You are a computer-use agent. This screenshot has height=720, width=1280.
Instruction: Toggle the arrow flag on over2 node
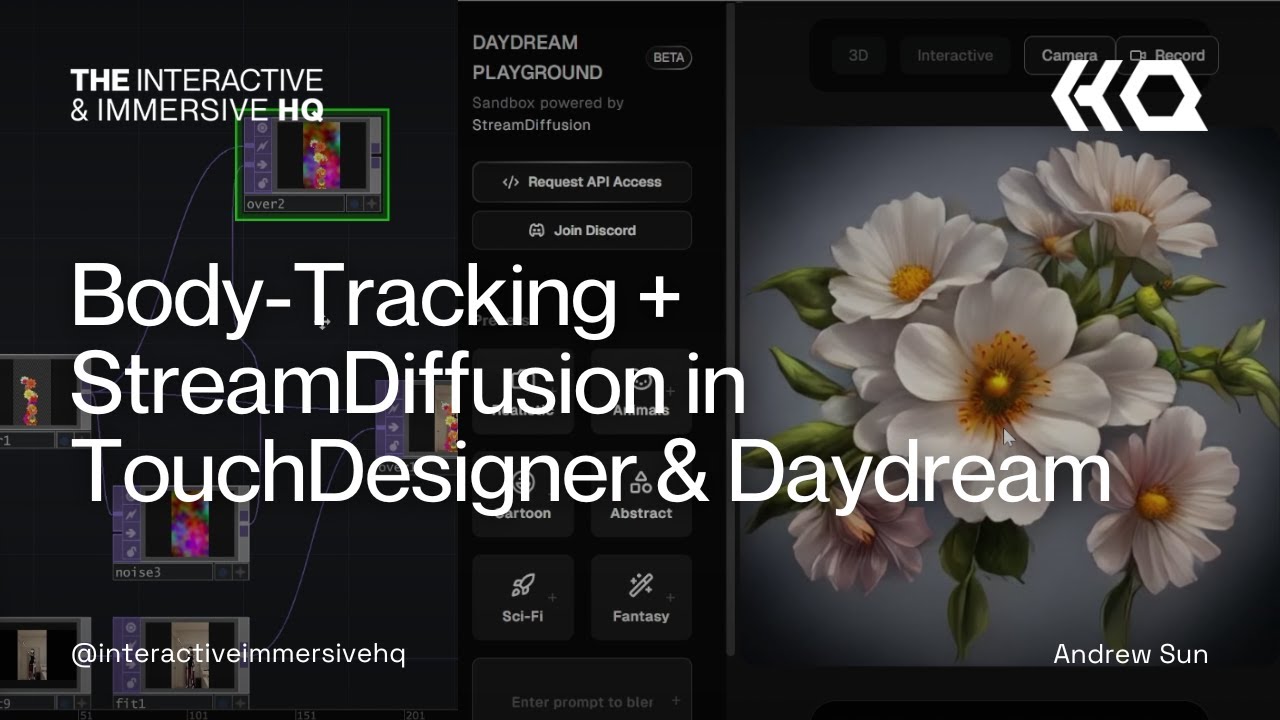click(263, 165)
